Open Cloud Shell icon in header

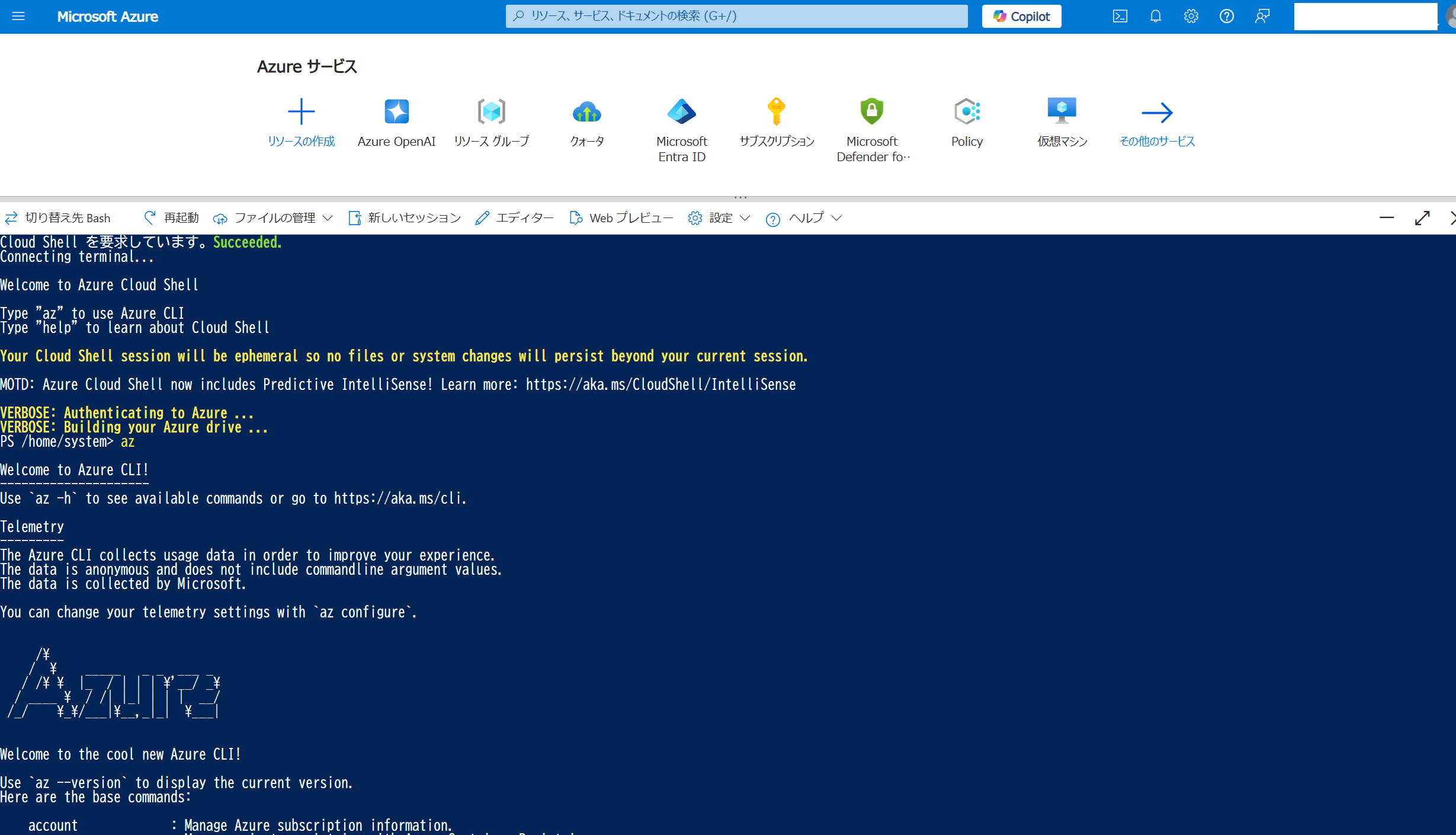click(x=1120, y=16)
